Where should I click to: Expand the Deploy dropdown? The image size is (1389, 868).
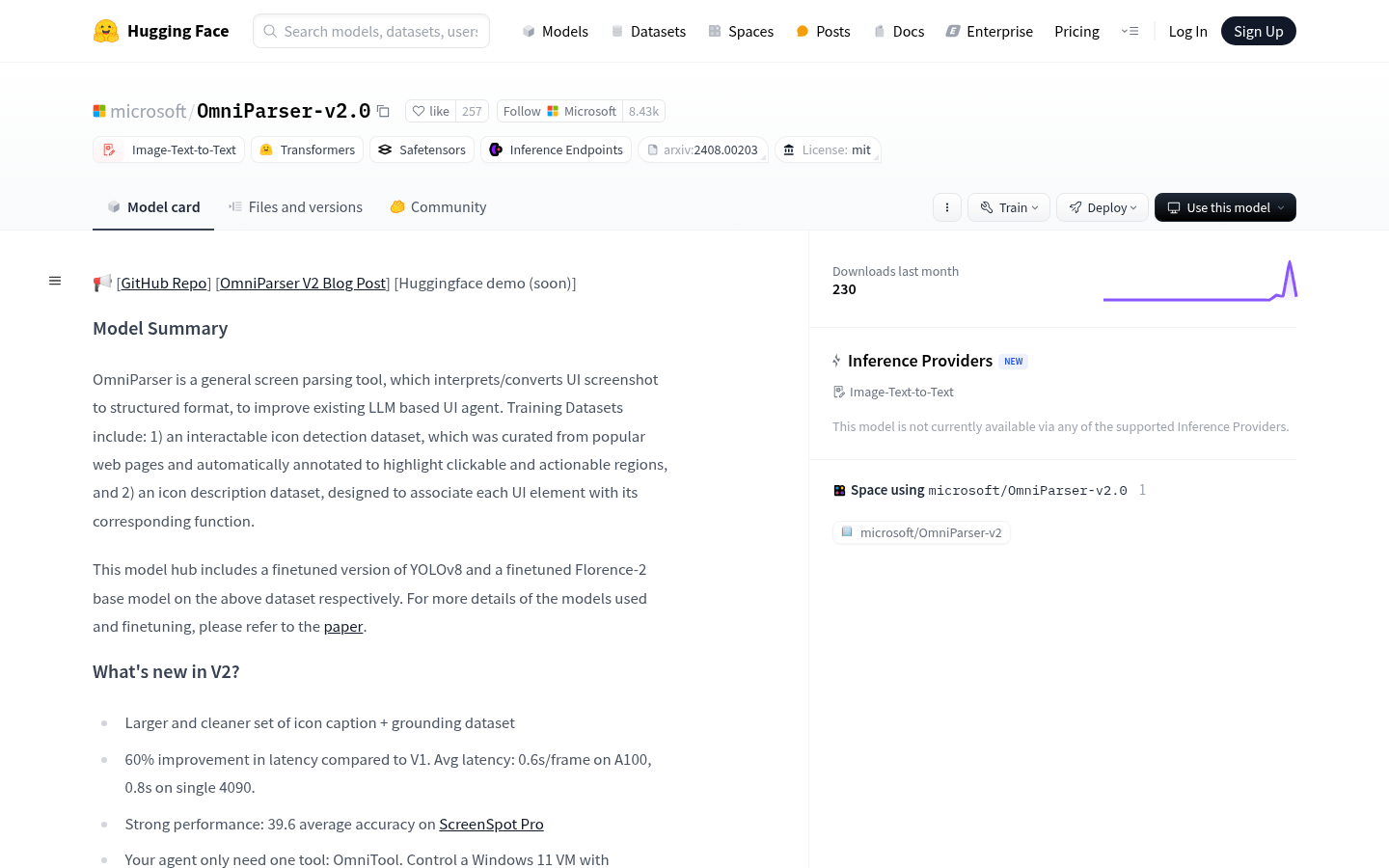pos(1102,206)
